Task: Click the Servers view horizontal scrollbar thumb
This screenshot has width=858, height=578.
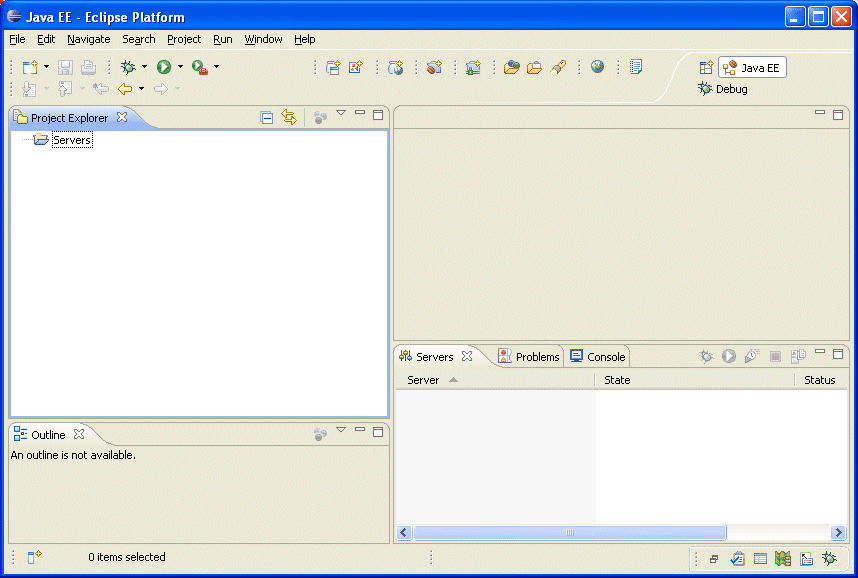Action: [x=570, y=532]
